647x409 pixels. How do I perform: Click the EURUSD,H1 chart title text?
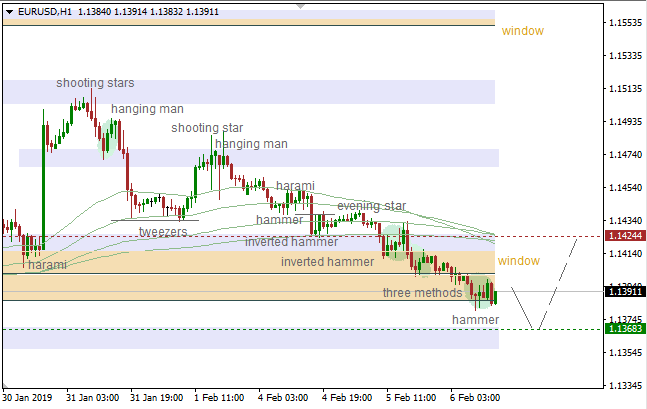tap(38, 11)
